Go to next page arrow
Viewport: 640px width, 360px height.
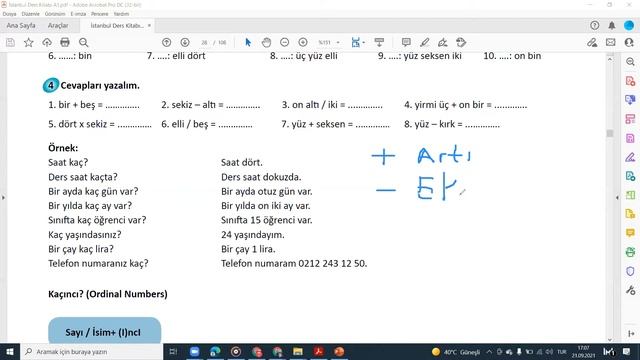pyautogui.click(x=185, y=42)
